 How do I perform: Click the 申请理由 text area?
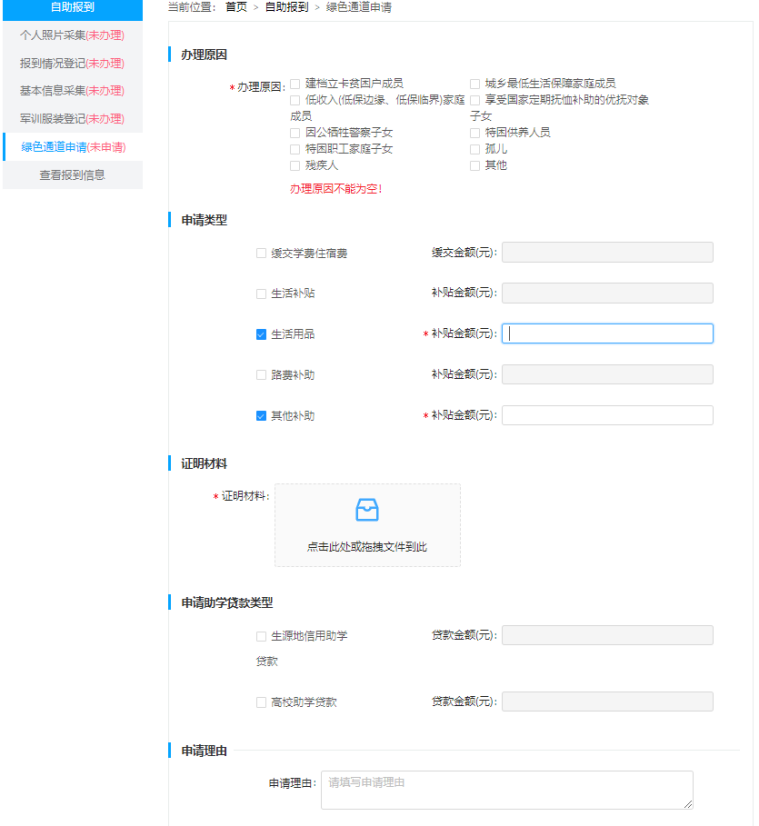506,789
